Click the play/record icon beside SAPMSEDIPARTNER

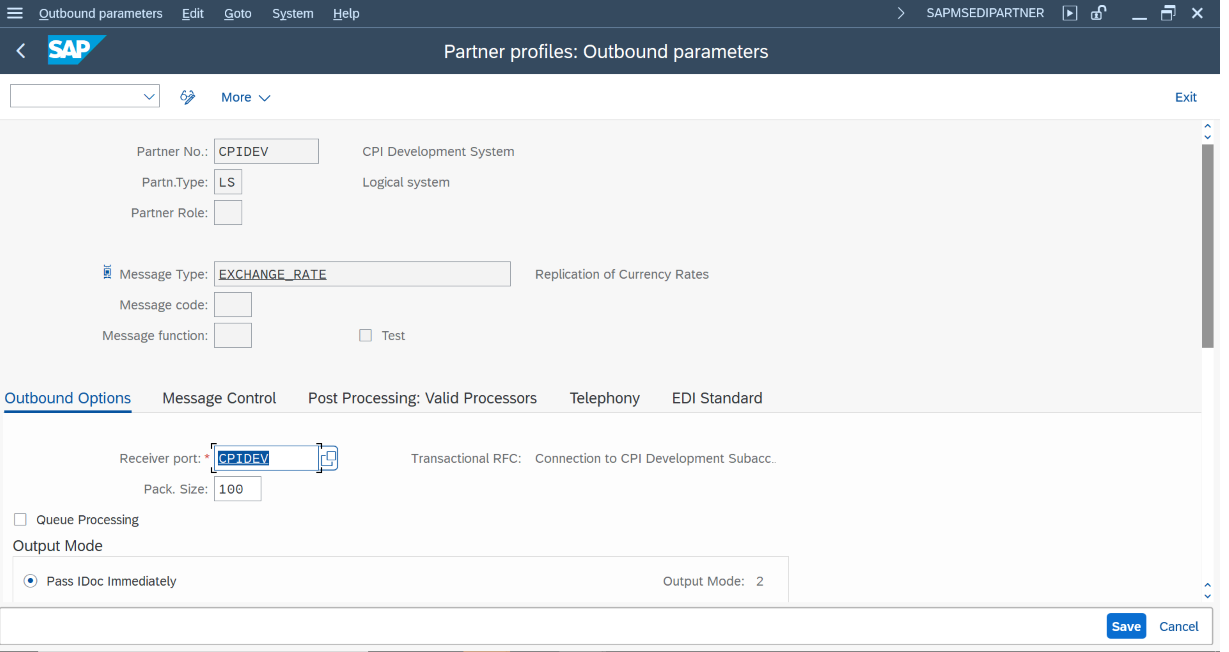(1070, 13)
